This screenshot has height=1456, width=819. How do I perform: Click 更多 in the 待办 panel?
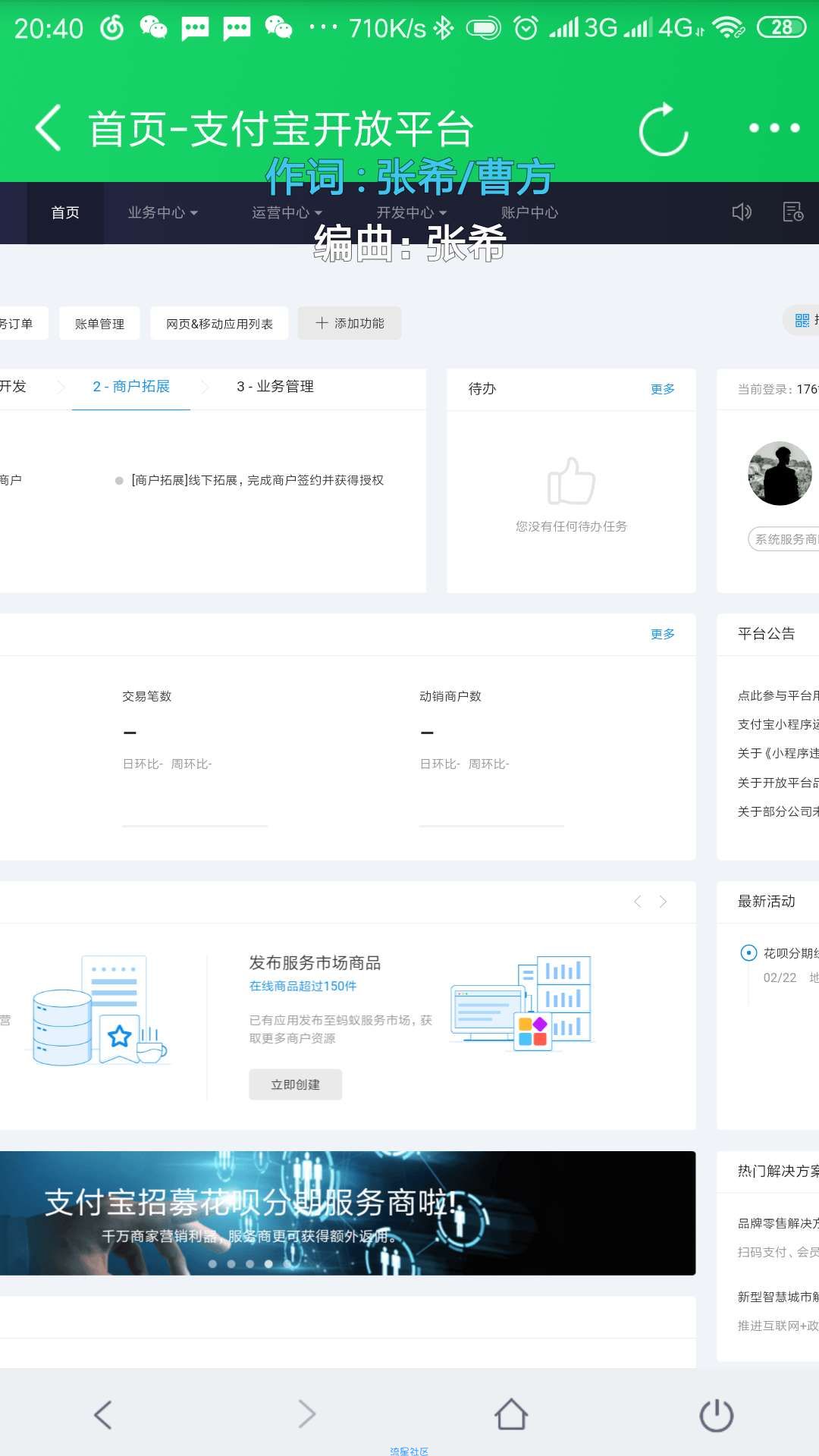(x=663, y=389)
